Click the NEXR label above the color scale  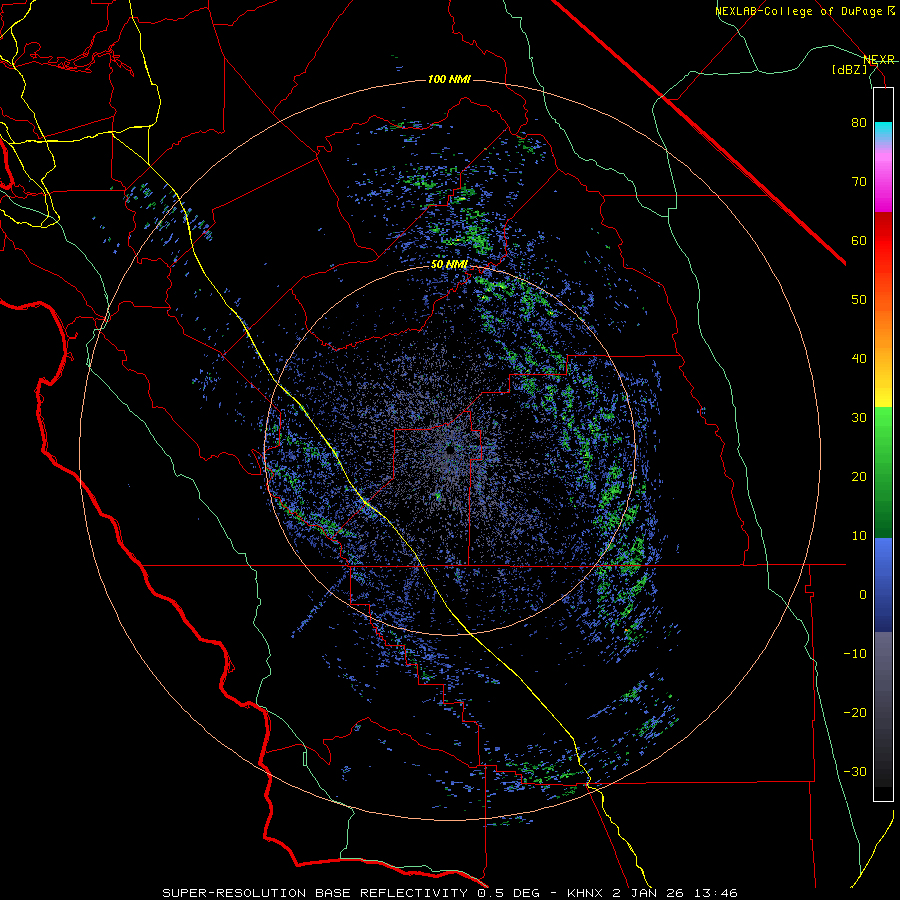(x=878, y=60)
